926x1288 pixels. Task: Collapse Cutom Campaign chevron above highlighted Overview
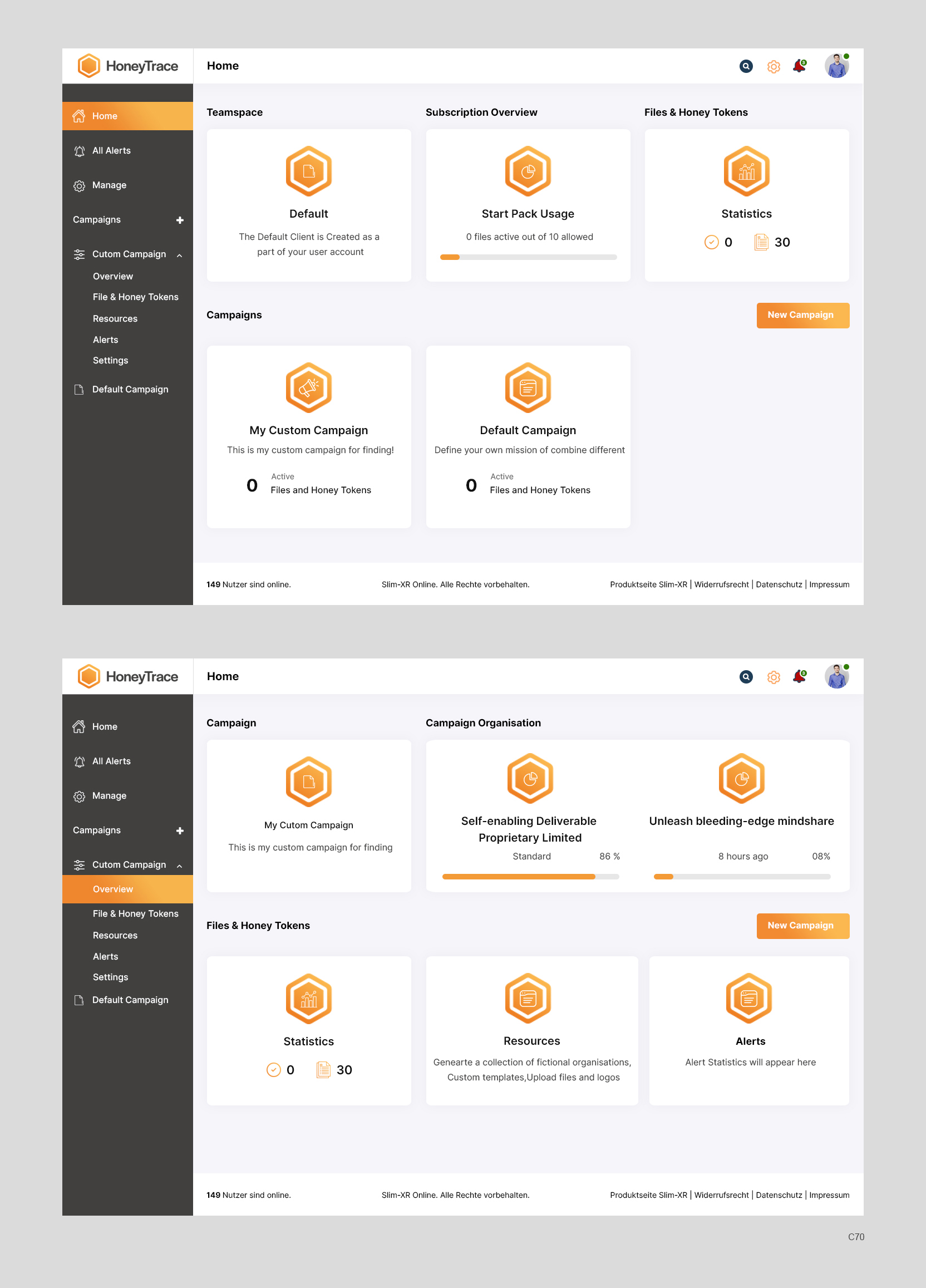(179, 866)
